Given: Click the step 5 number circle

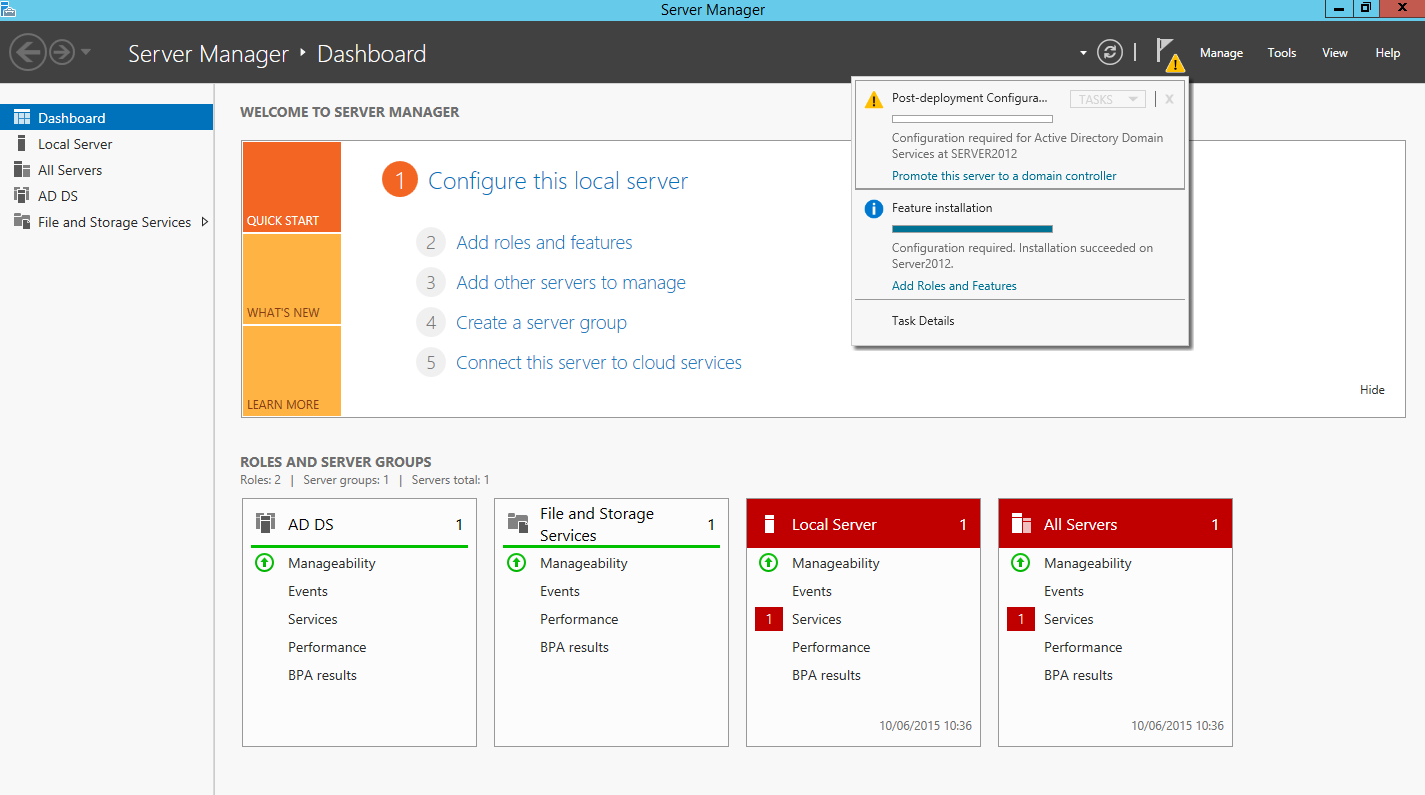Looking at the screenshot, I should point(431,363).
